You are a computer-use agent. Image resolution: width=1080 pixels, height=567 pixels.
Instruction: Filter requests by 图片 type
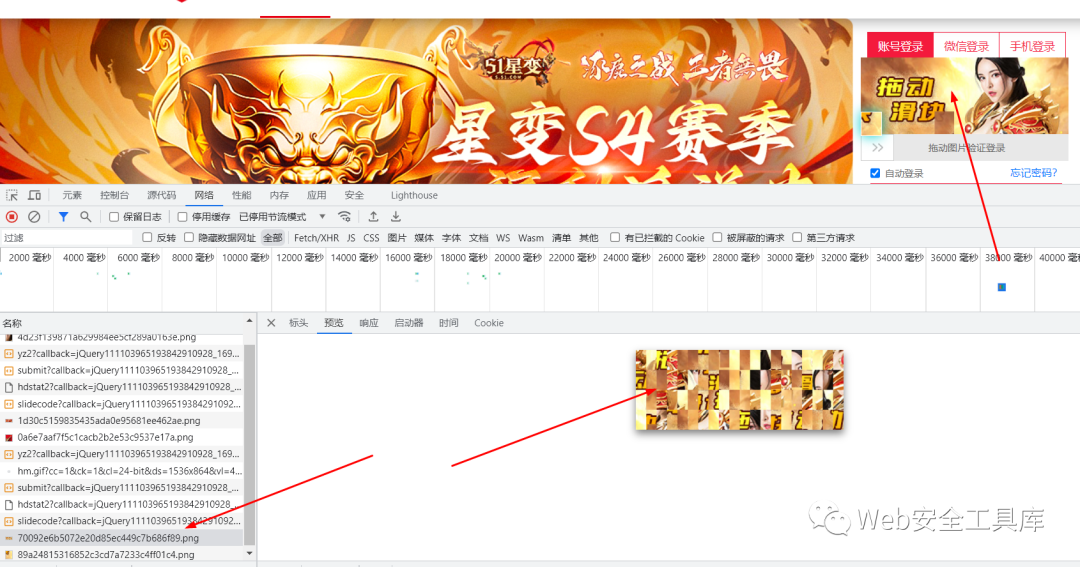pyautogui.click(x=397, y=238)
